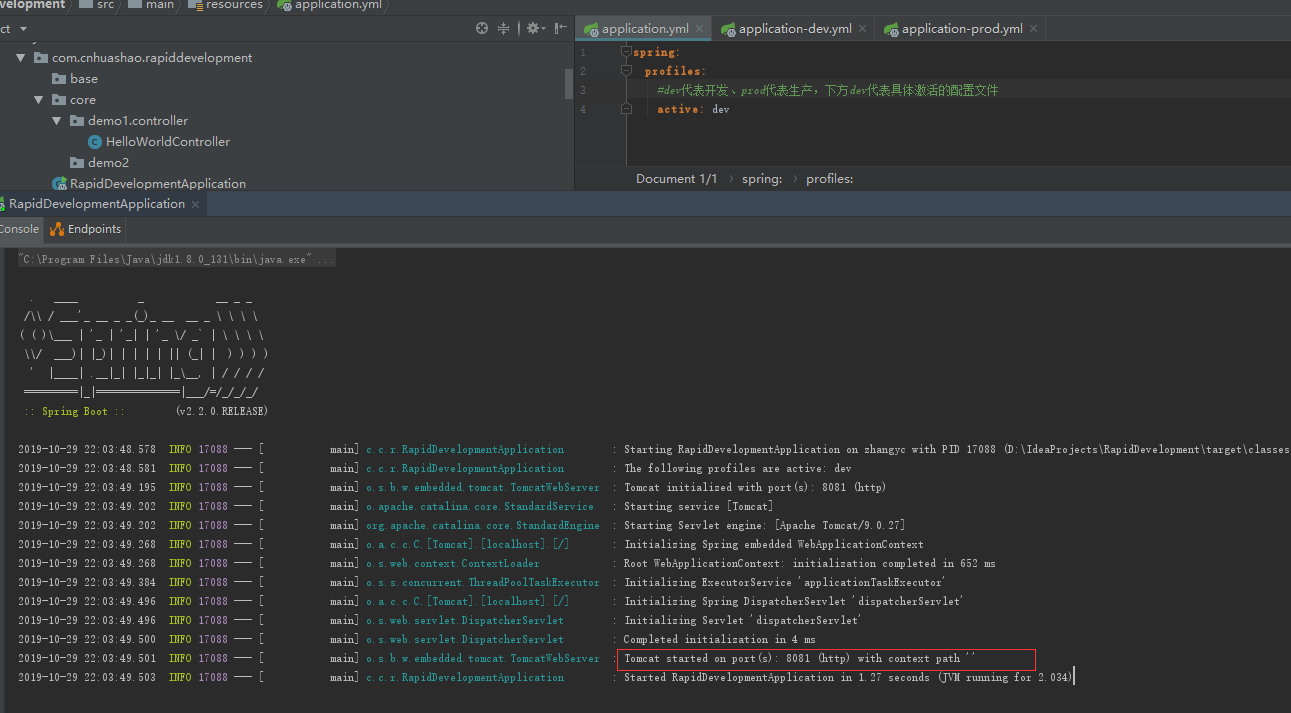Click the application.yml icon in navigation bar
Screen dimensions: 1291x713
click(285, 5)
